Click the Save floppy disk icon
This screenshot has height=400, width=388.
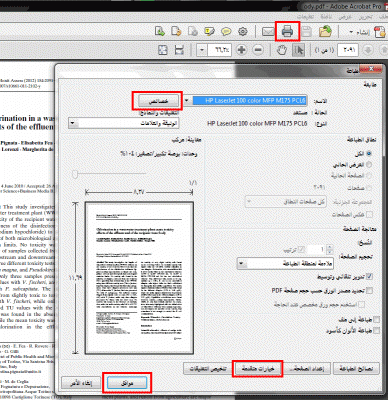(x=306, y=32)
